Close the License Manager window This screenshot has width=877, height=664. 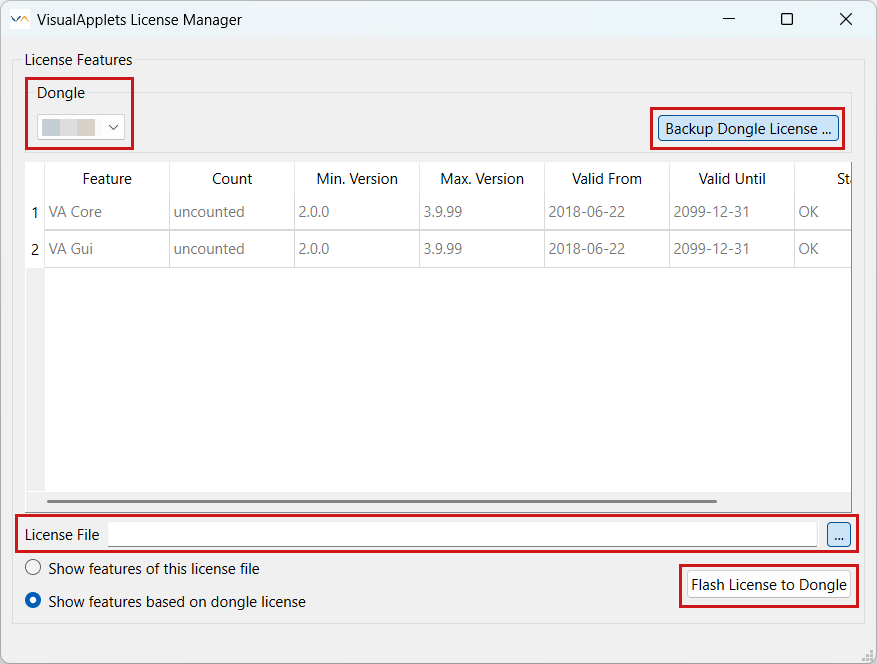pos(846,19)
